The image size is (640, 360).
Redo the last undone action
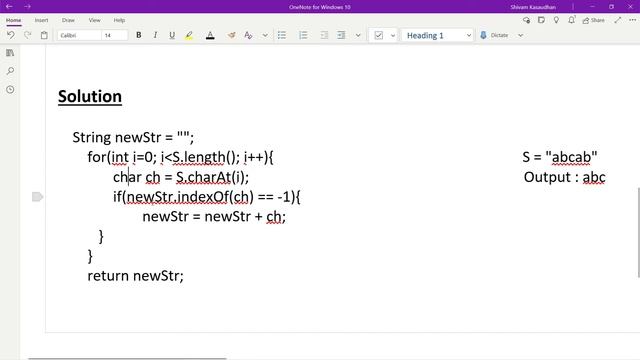pos(27,35)
